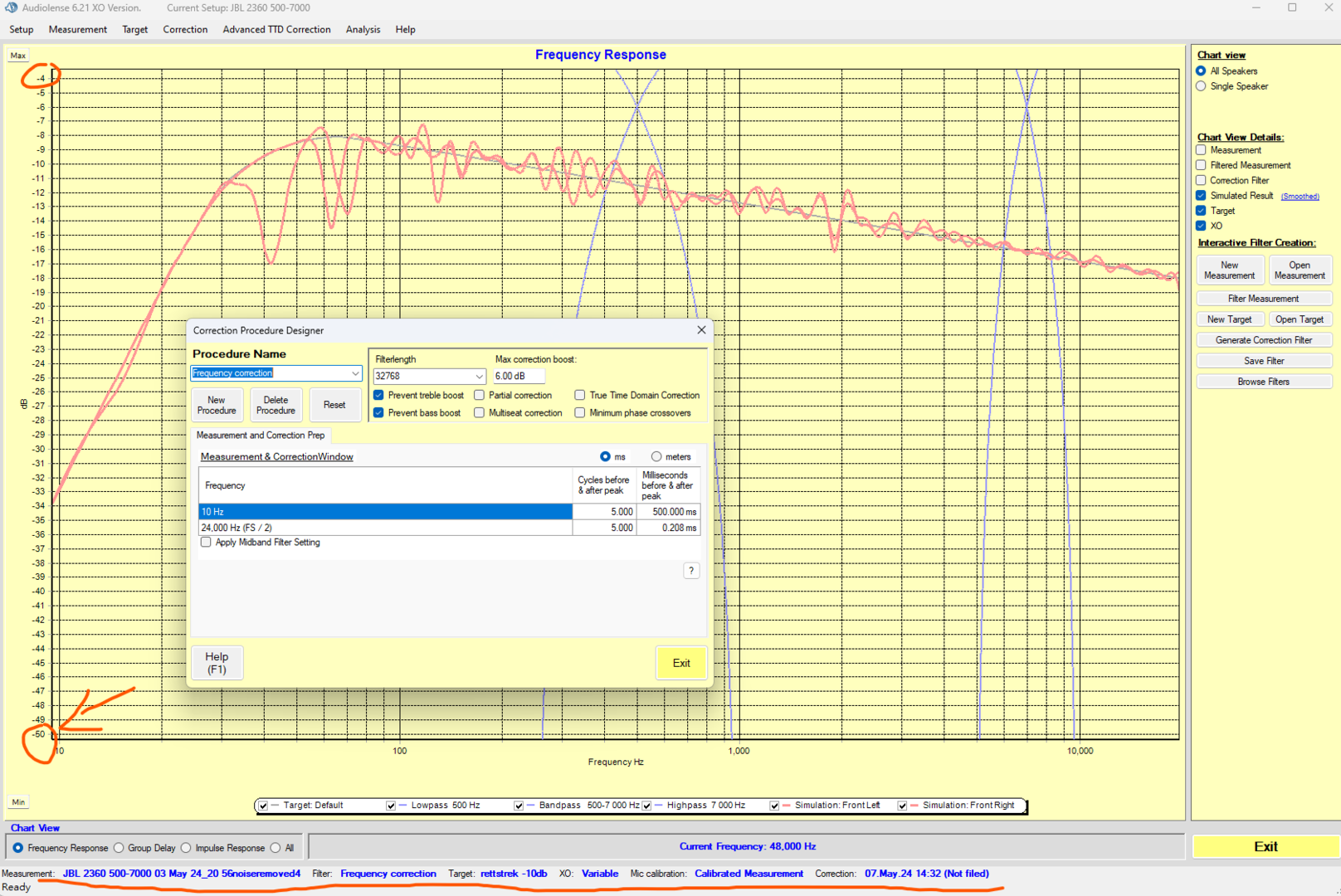Open the Analysis menu
Screen dimensions: 1341x896
pos(363,29)
